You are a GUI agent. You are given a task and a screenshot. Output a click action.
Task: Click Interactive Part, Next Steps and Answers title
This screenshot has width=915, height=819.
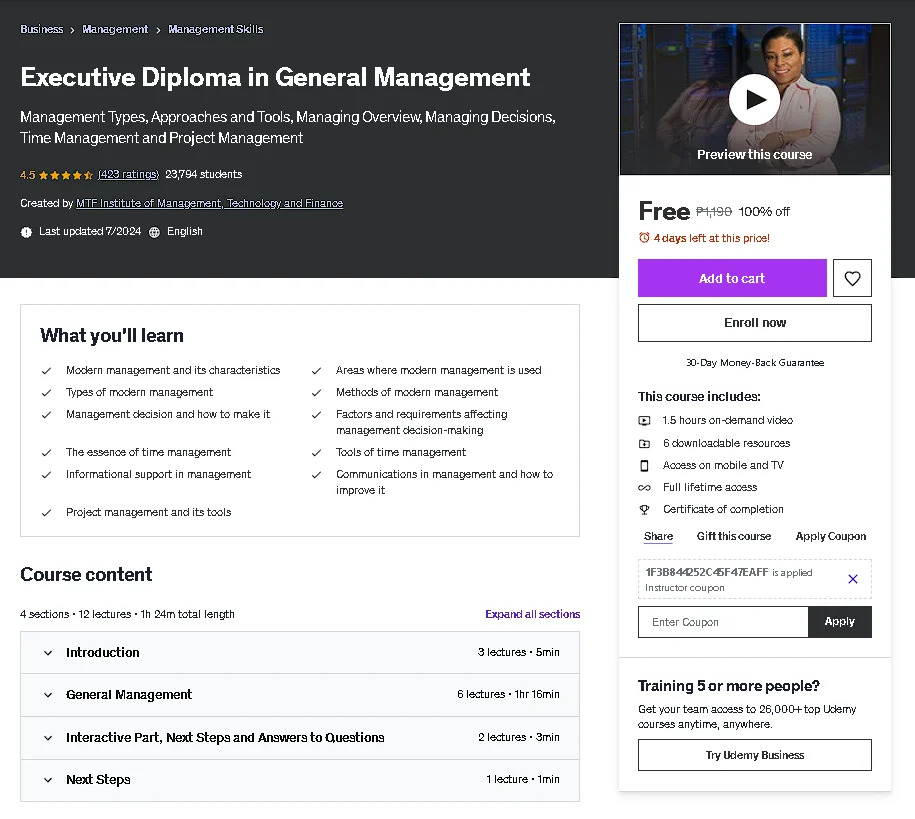point(225,738)
